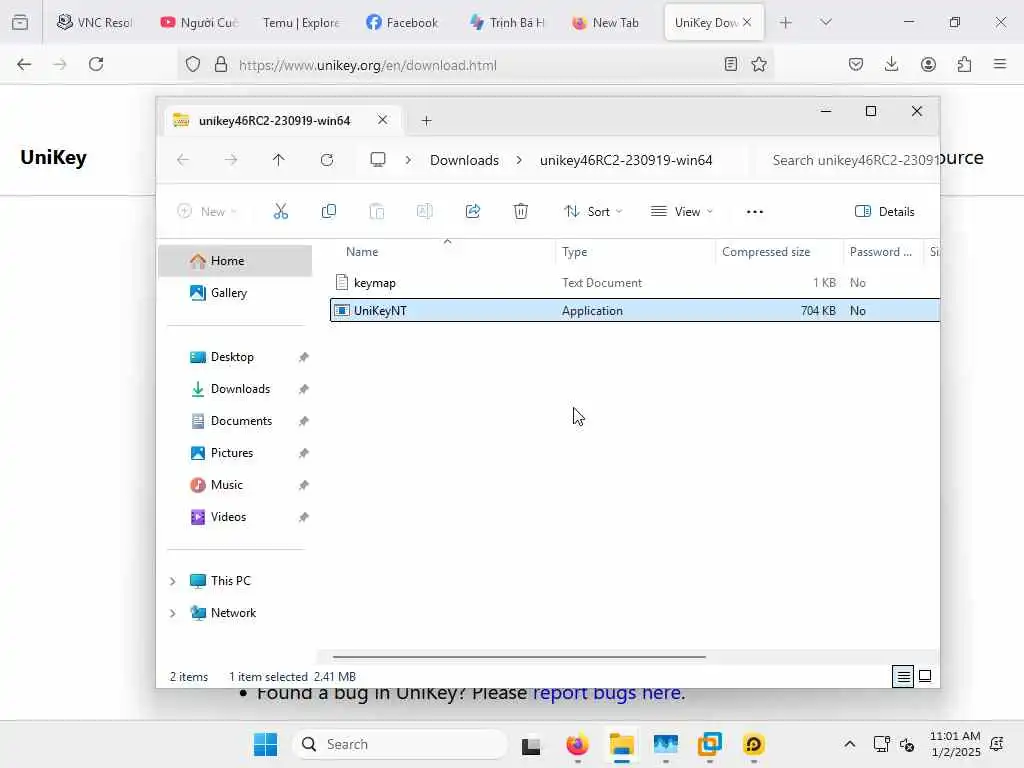The width and height of the screenshot is (1024, 768).
Task: Sort by the Name column header
Action: pos(362,251)
